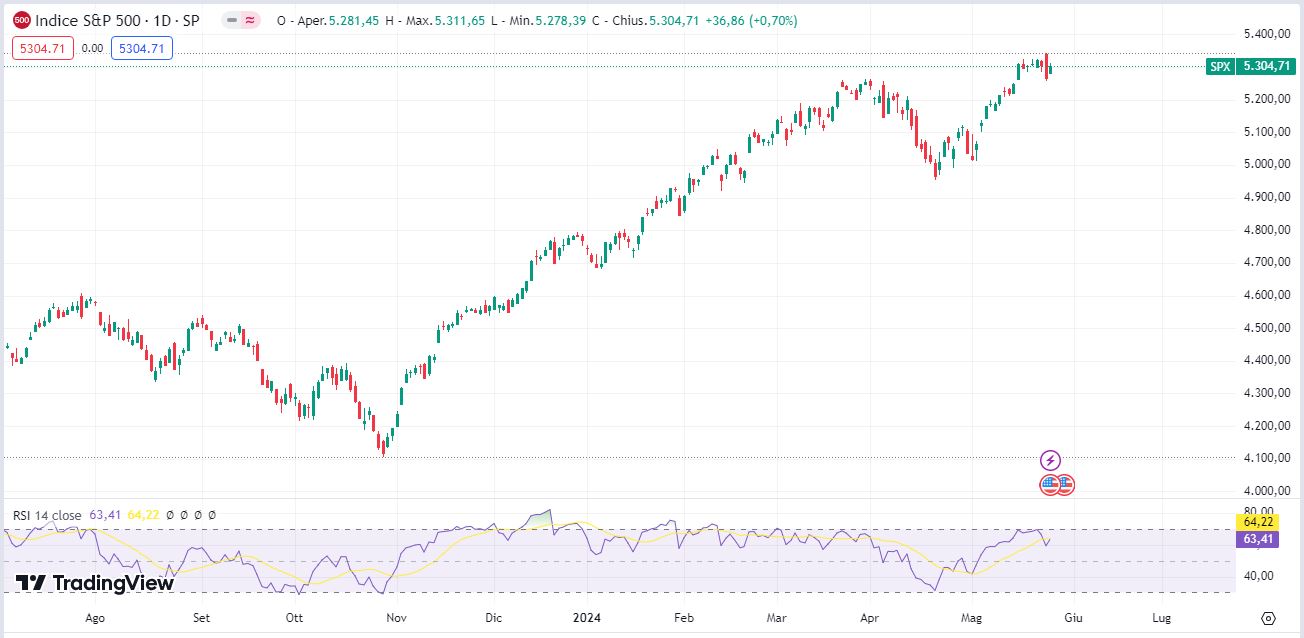Click the green 5.304,71 last price tag
Viewport: 1304px width, 638px height.
click(x=1268, y=66)
